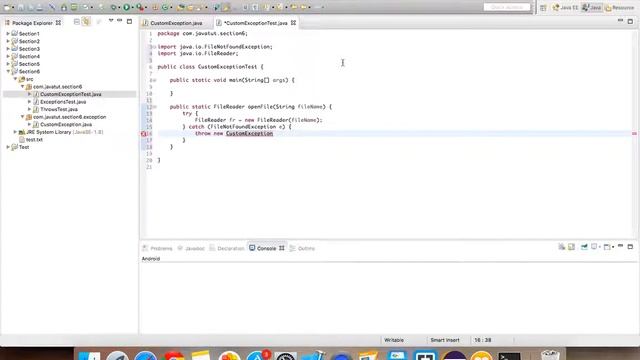Select CustomExceptionTest.java in Package Explorer
Viewport: 640px width, 360px height.
click(70, 94)
